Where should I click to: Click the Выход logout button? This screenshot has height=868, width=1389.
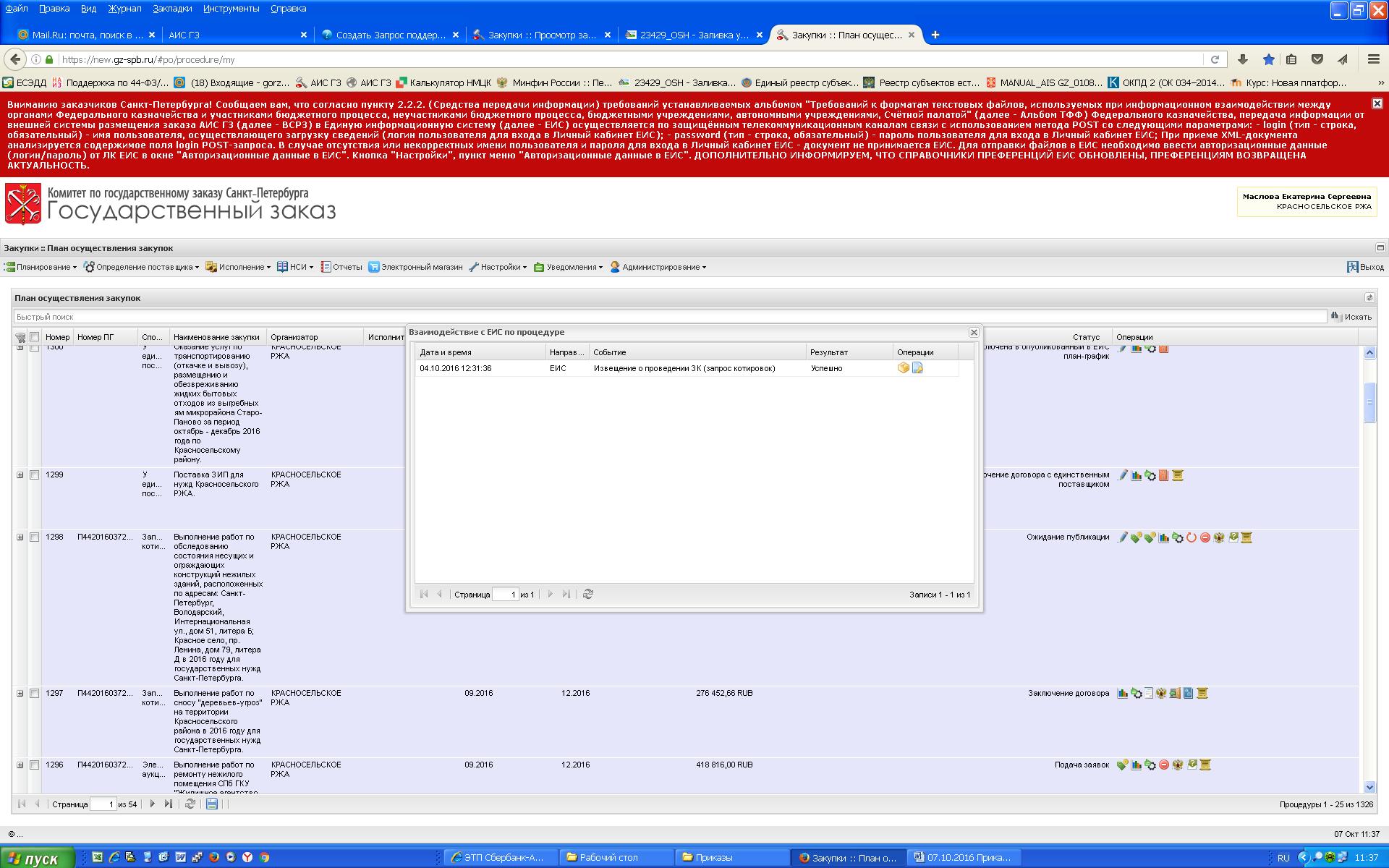click(1364, 267)
